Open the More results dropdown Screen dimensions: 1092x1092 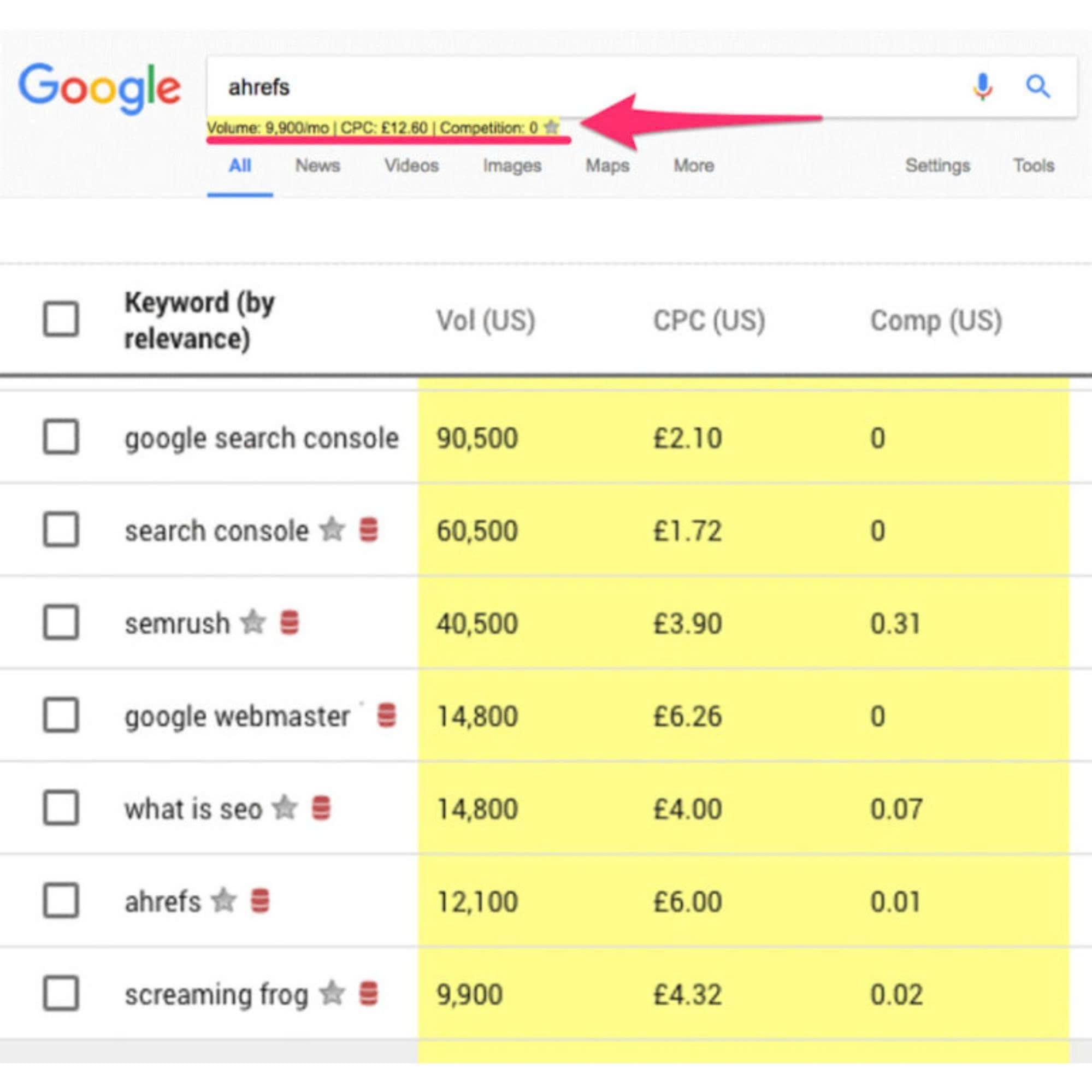click(692, 166)
